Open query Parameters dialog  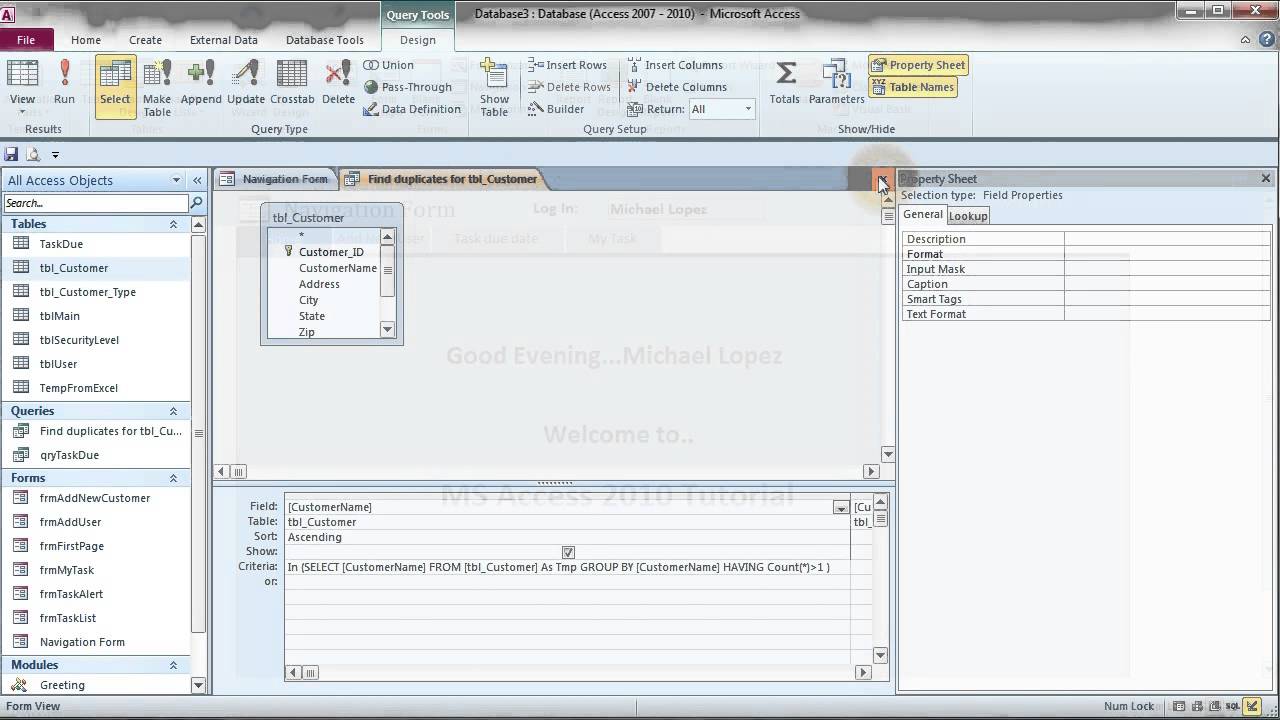pyautogui.click(x=837, y=84)
